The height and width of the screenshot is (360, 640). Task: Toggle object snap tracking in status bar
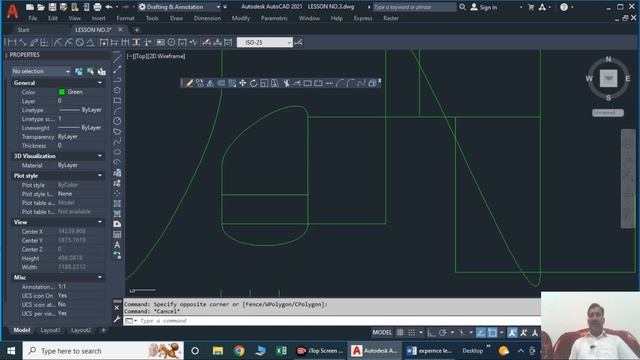pyautogui.click(x=481, y=333)
